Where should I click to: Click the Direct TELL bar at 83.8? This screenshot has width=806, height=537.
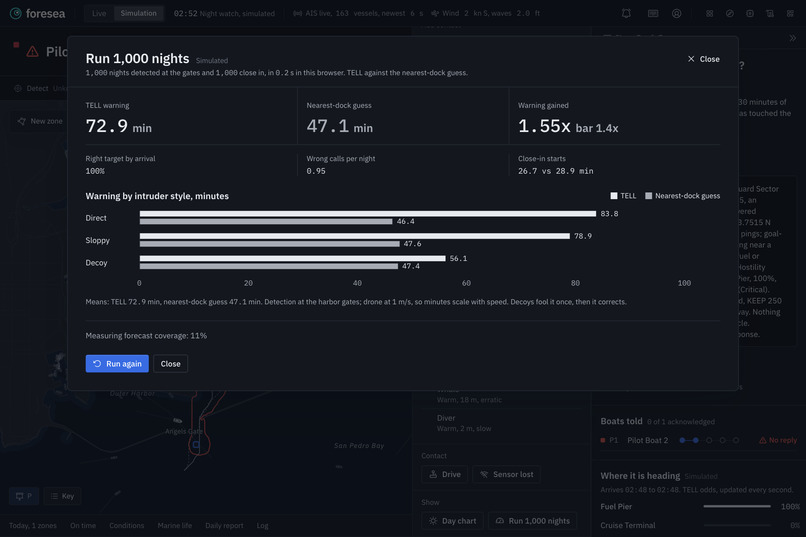[x=368, y=214]
